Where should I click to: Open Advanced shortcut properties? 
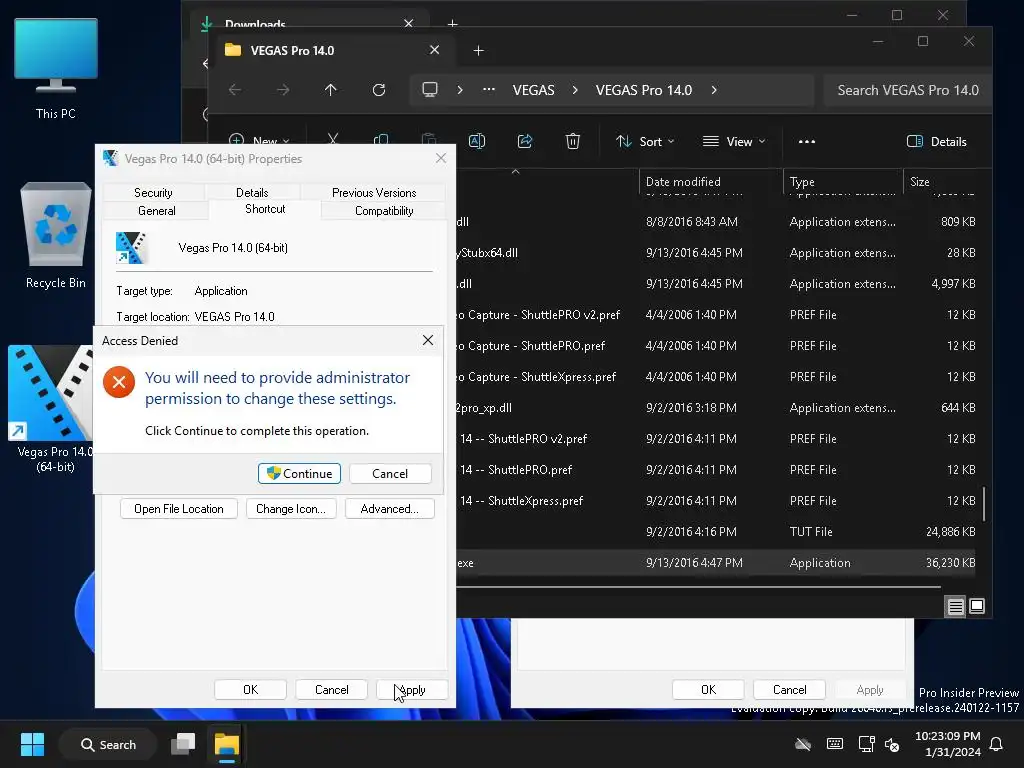tap(389, 509)
